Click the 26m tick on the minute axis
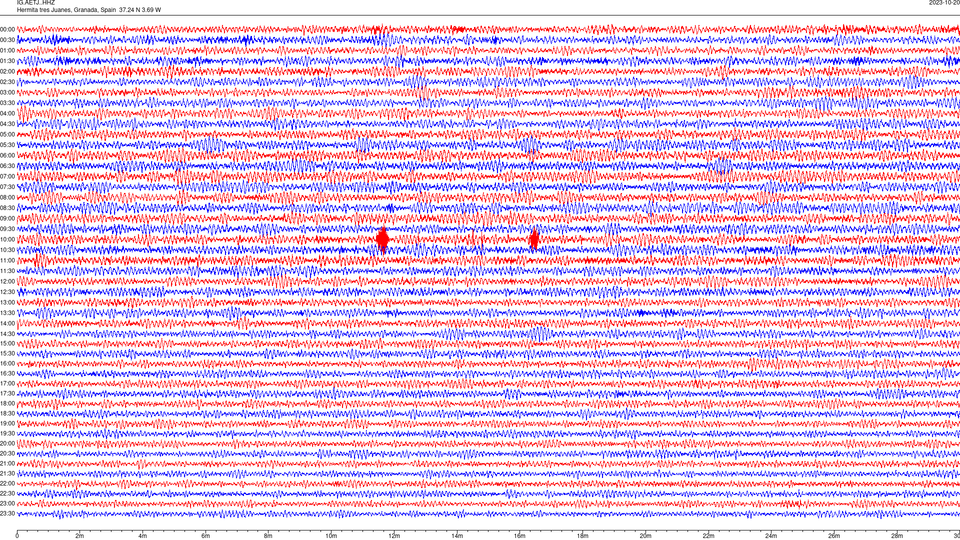The image size is (960, 540). point(834,536)
